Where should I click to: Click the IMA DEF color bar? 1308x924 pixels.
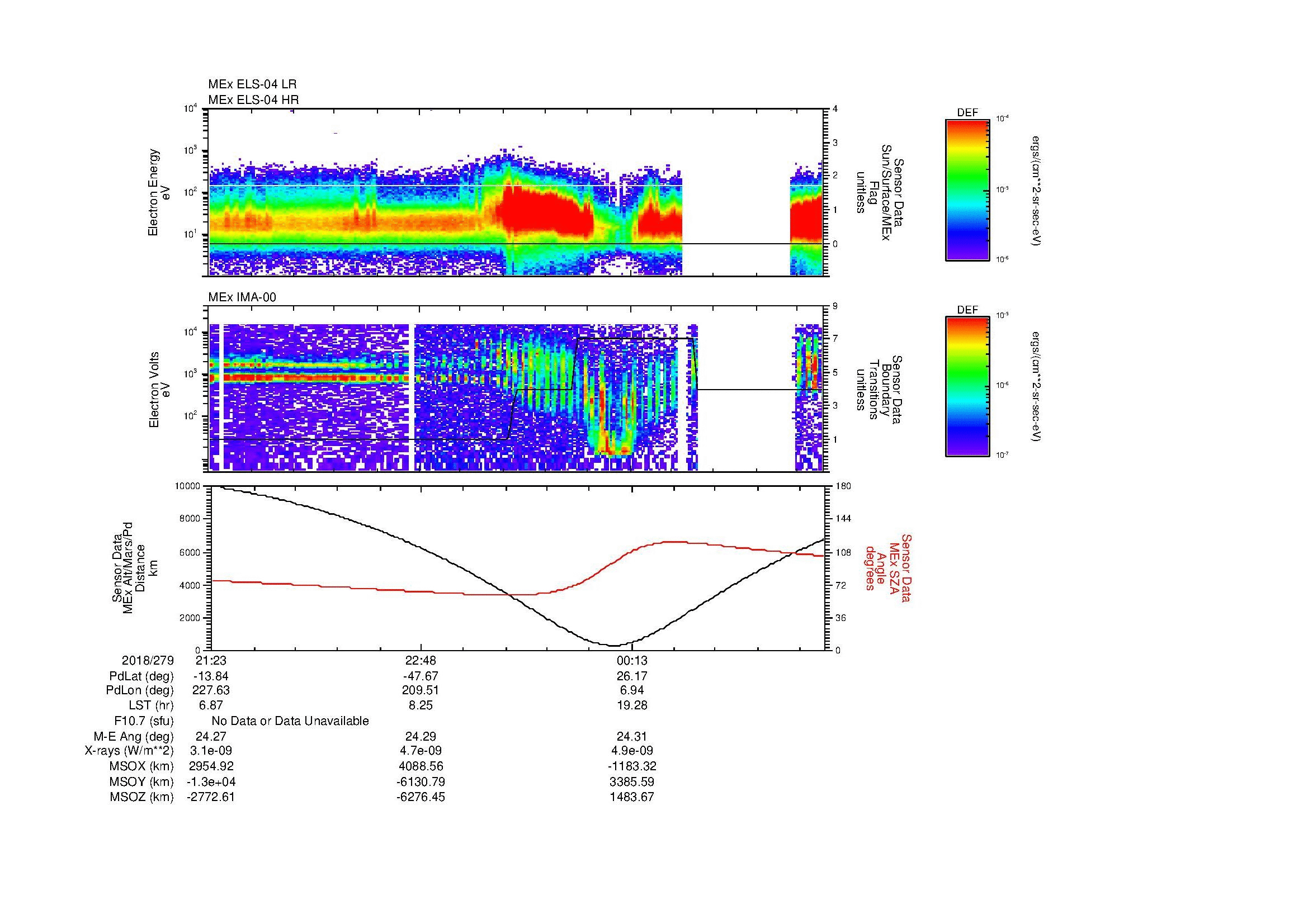click(x=967, y=387)
